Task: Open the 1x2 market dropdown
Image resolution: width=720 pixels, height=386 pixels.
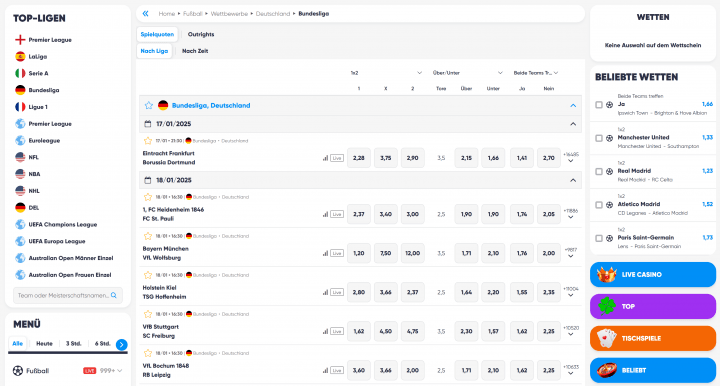Action: (386, 73)
